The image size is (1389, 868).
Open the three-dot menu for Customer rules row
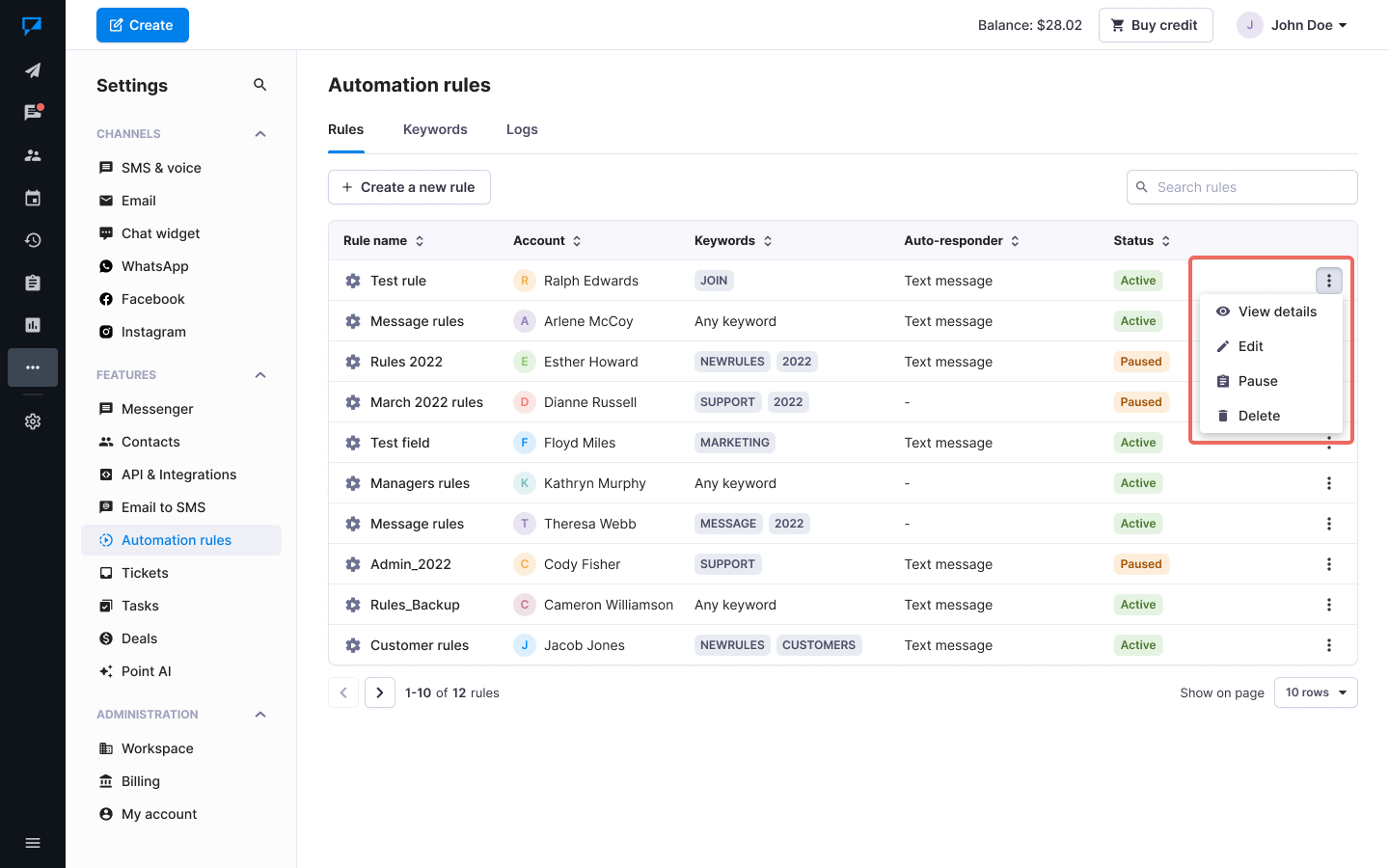[x=1328, y=645]
